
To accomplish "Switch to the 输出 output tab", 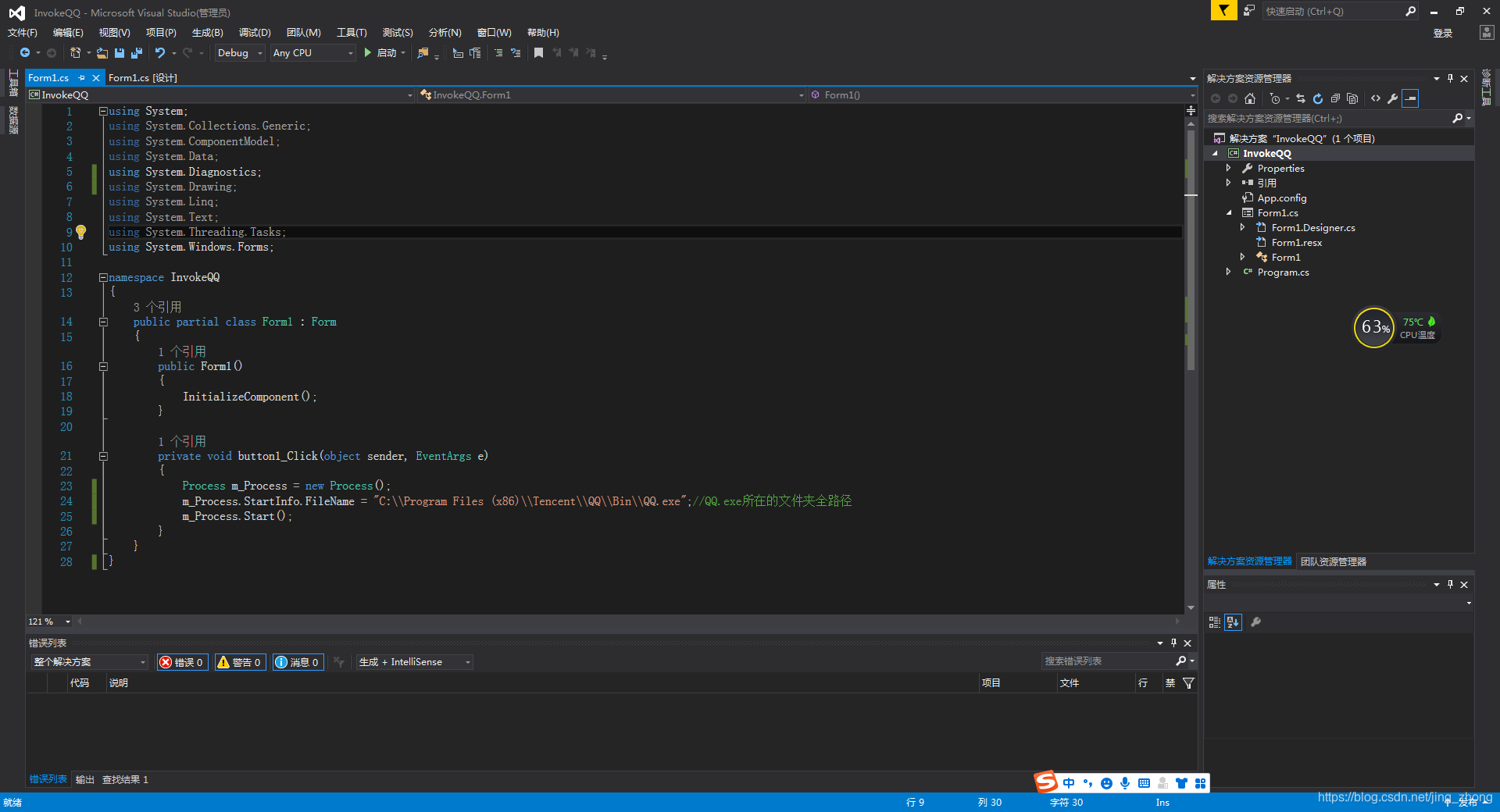I will point(84,780).
